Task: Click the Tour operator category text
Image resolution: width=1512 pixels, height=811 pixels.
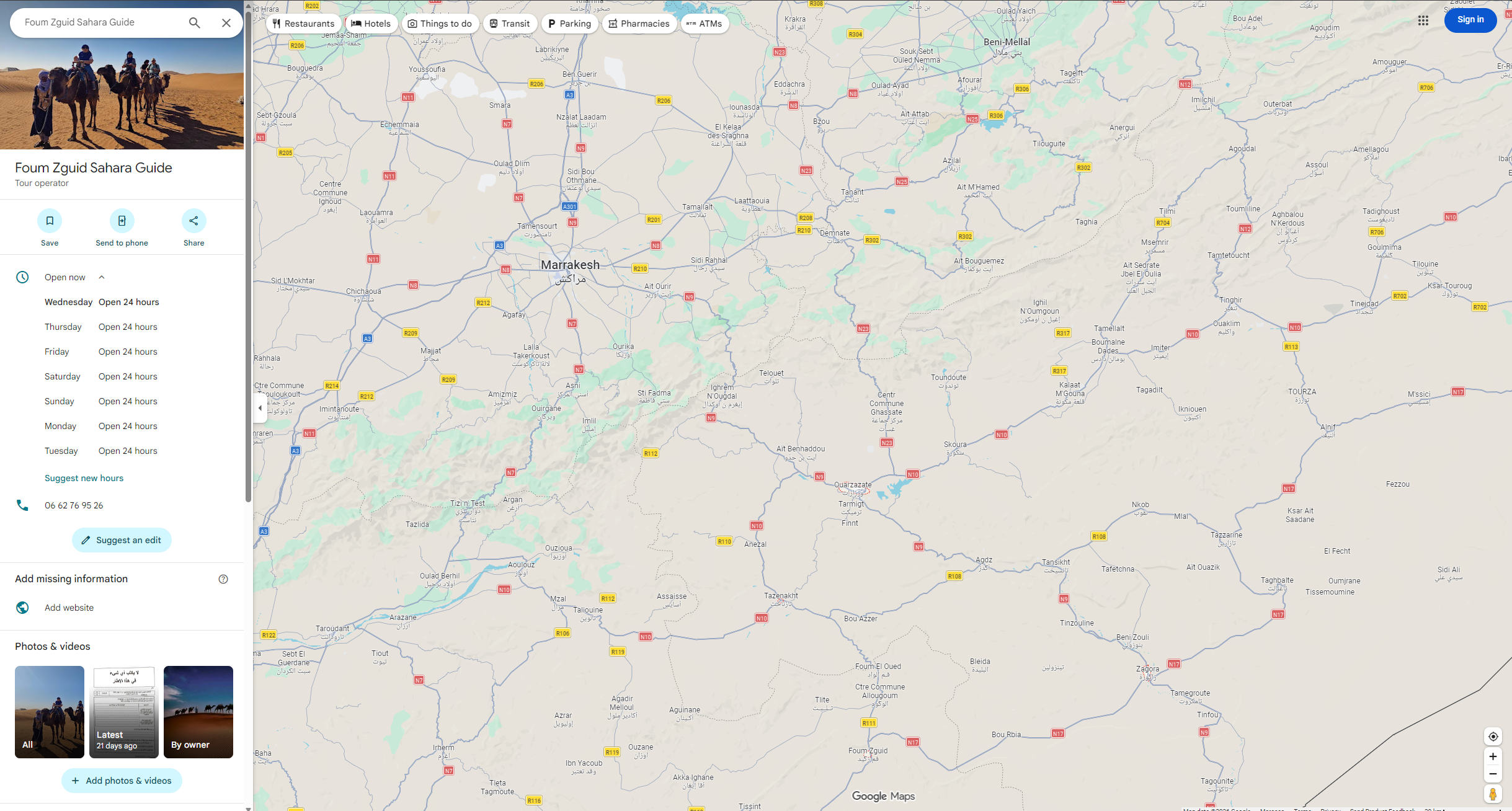Action: (x=42, y=184)
